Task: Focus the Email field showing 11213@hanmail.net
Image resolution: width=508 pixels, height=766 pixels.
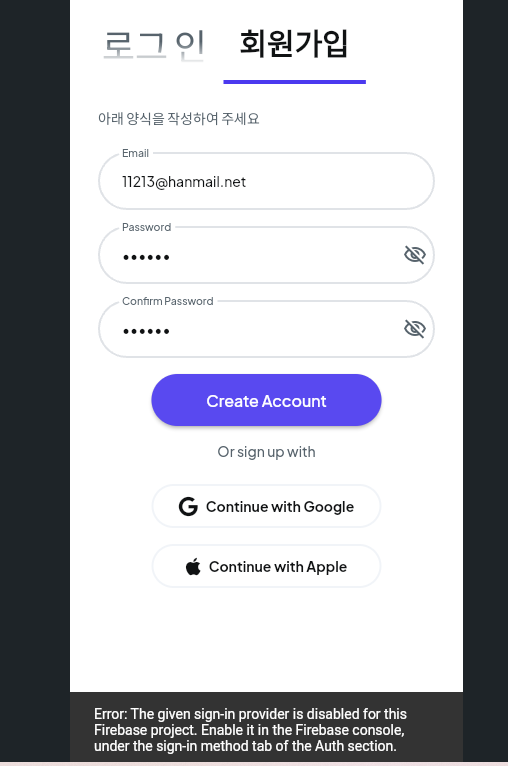Action: (266, 181)
